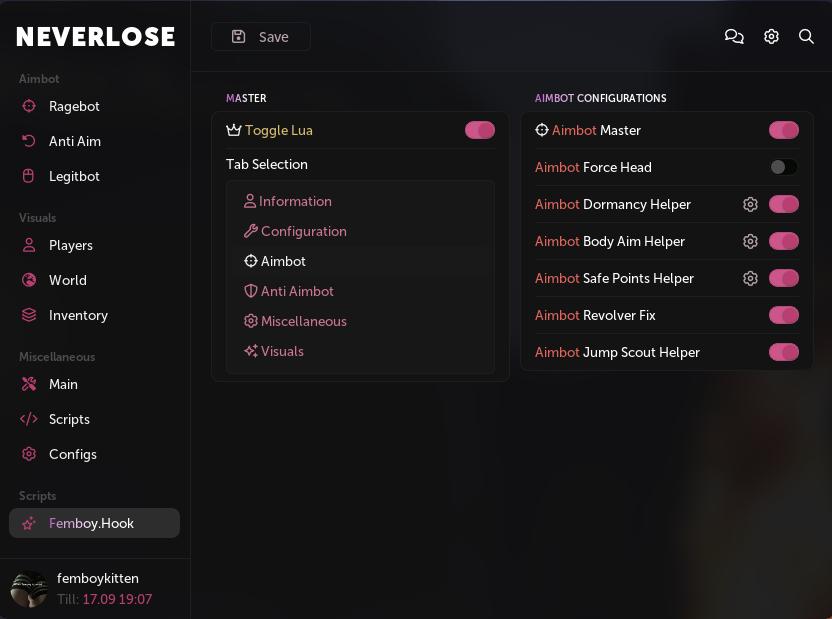Open Dormancy Helper gear settings
832x619 pixels.
coord(750,204)
